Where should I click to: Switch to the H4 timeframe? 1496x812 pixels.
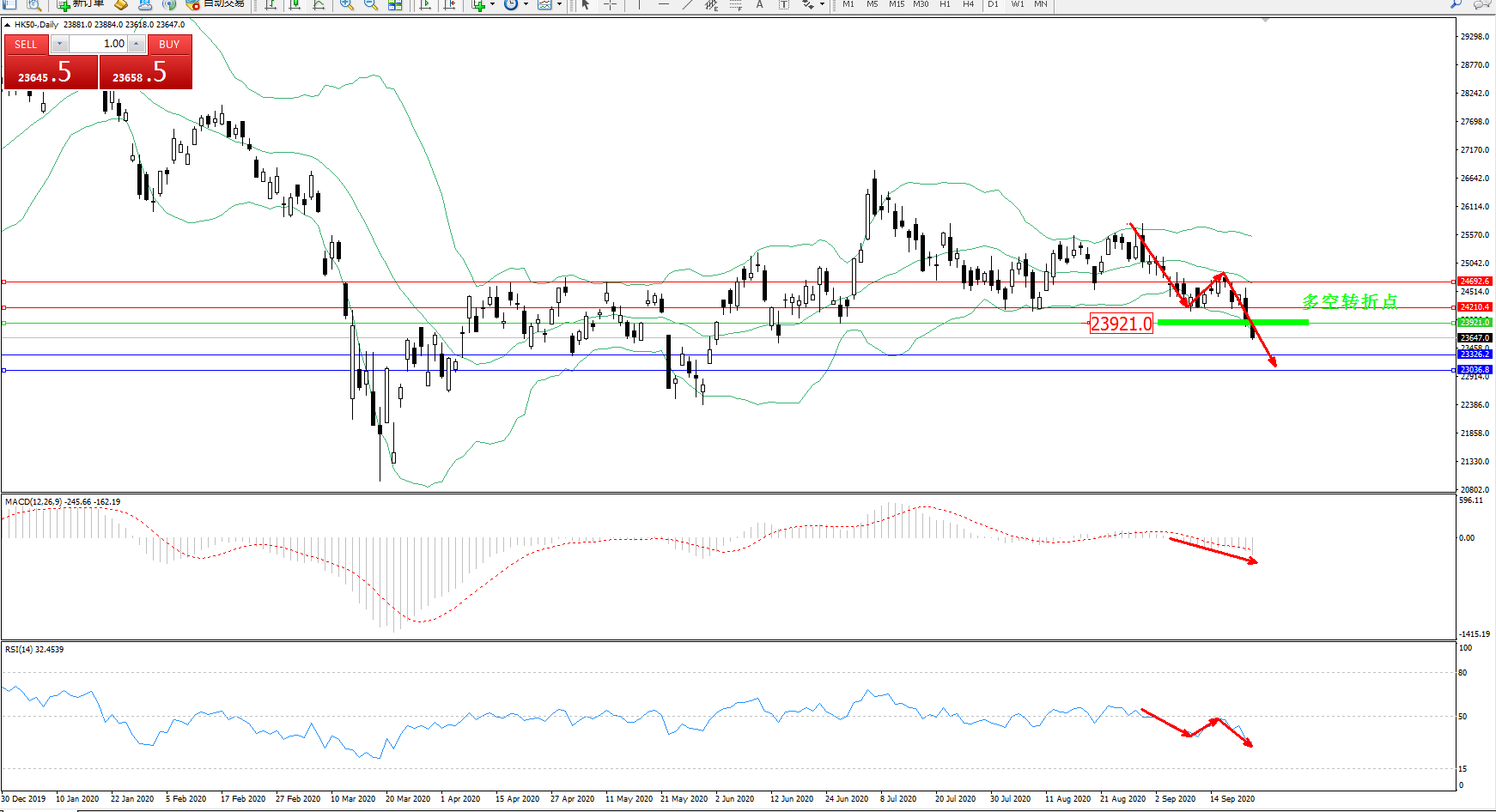968,4
